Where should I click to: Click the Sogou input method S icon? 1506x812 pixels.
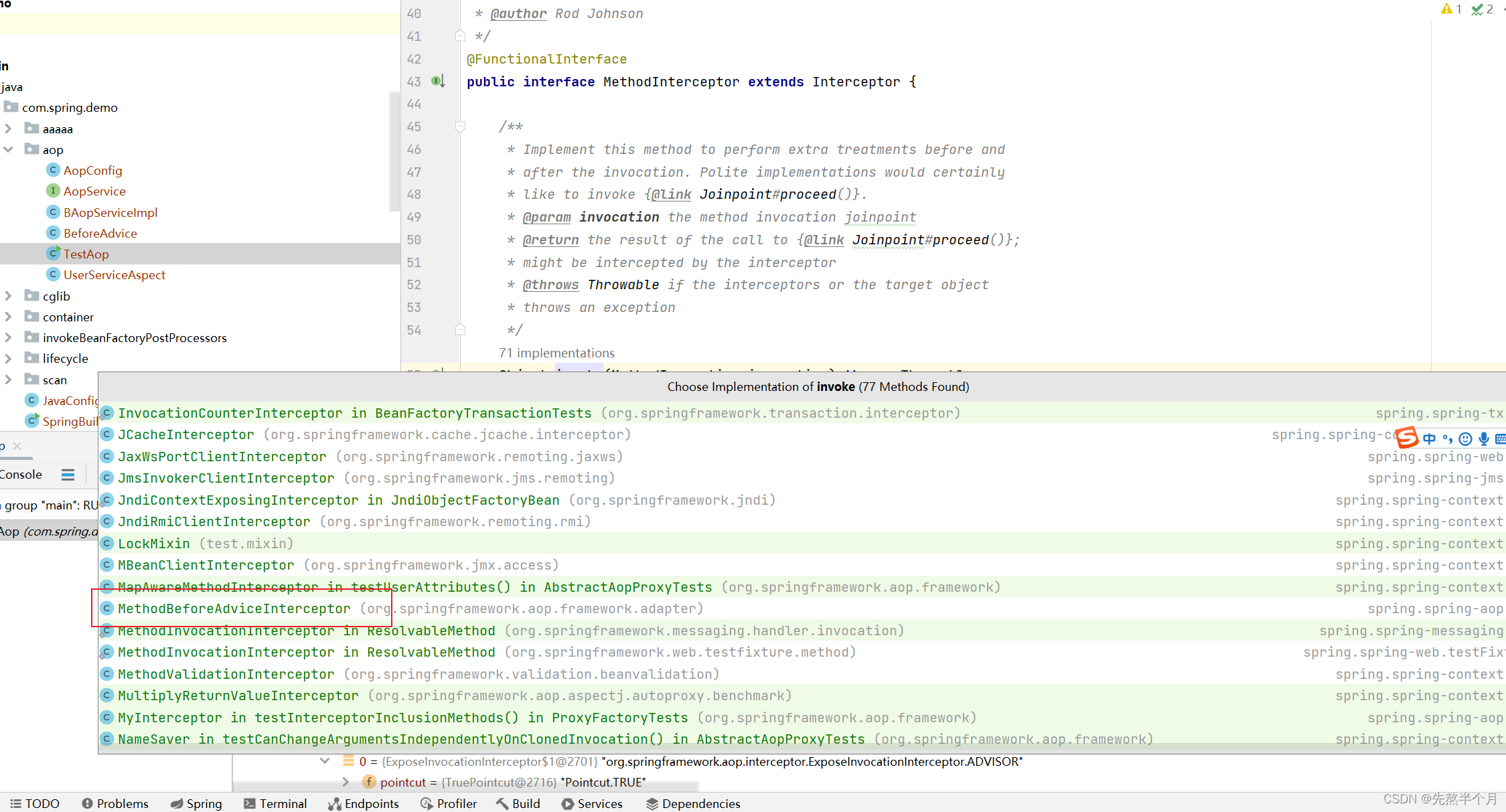1407,438
